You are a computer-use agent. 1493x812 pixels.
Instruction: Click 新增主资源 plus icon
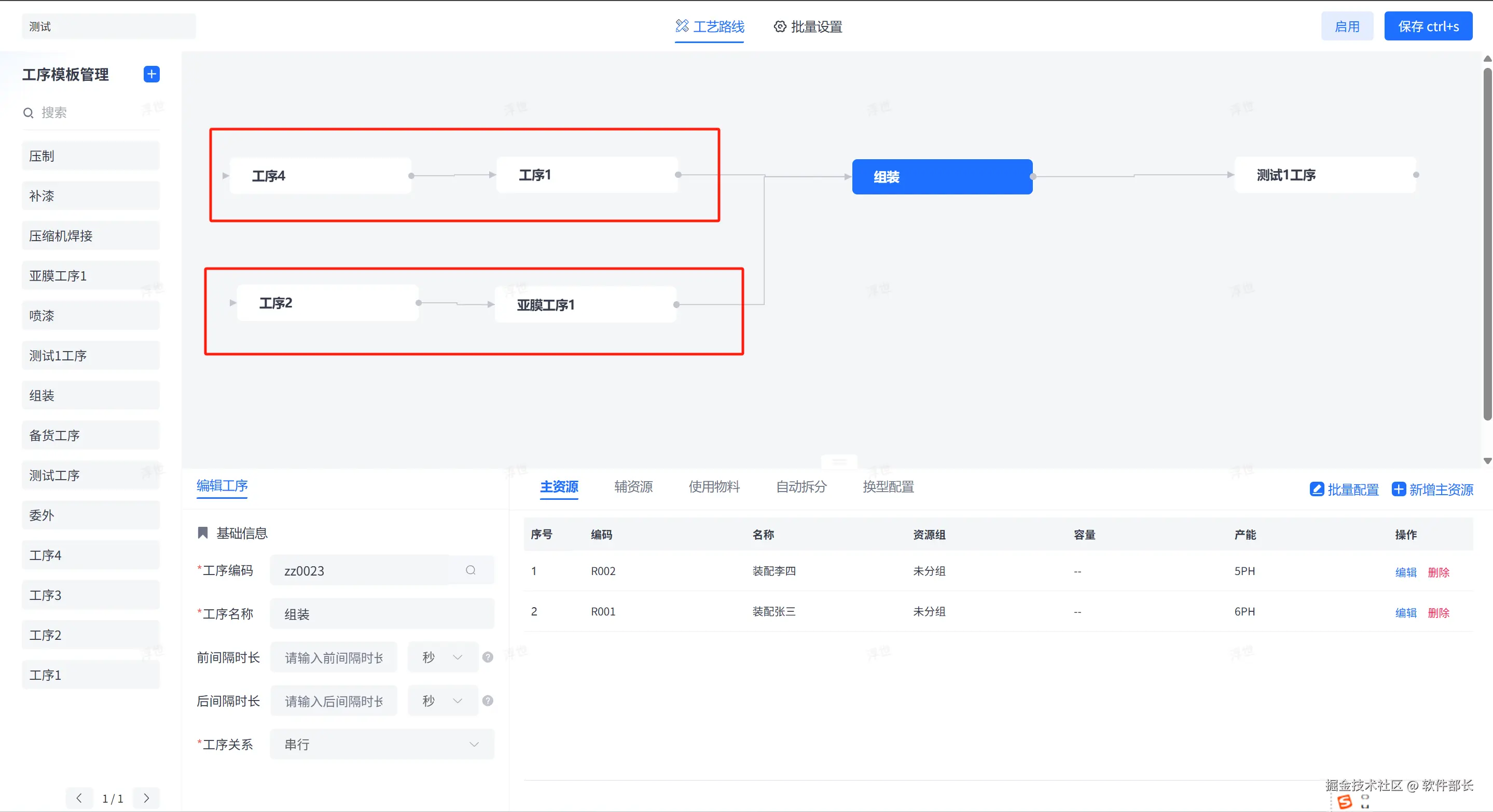(1399, 489)
